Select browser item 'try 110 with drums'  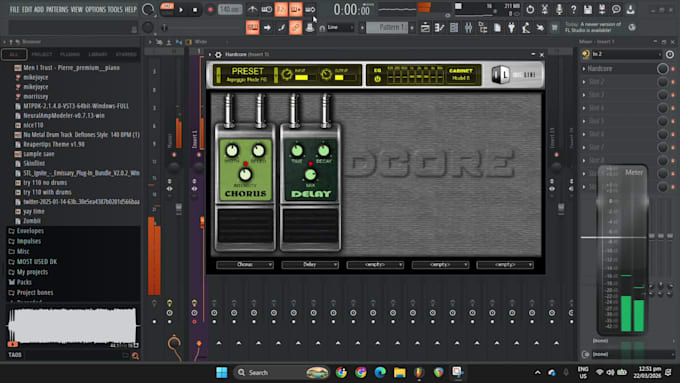[47, 192]
